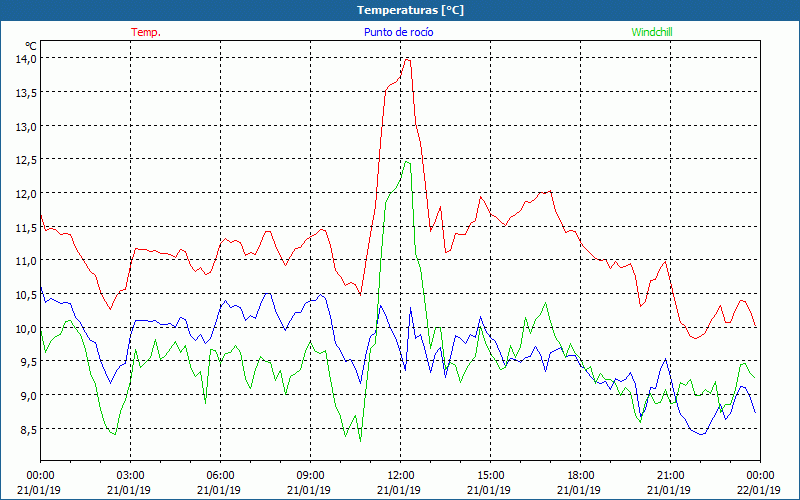Viewport: 800px width, 500px height.
Task: Click the 21:00 time axis label
Action: coord(670,476)
